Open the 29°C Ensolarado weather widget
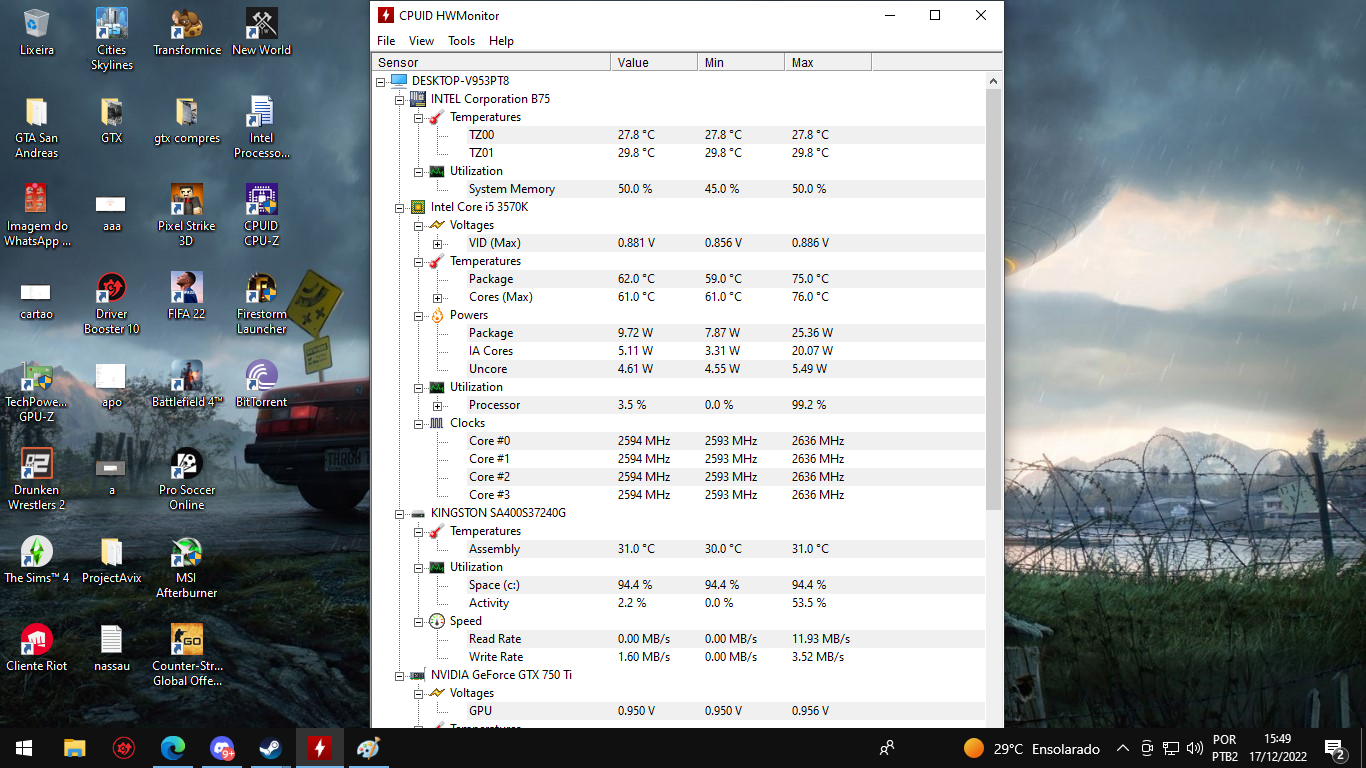Image resolution: width=1366 pixels, height=768 pixels. (1031, 748)
